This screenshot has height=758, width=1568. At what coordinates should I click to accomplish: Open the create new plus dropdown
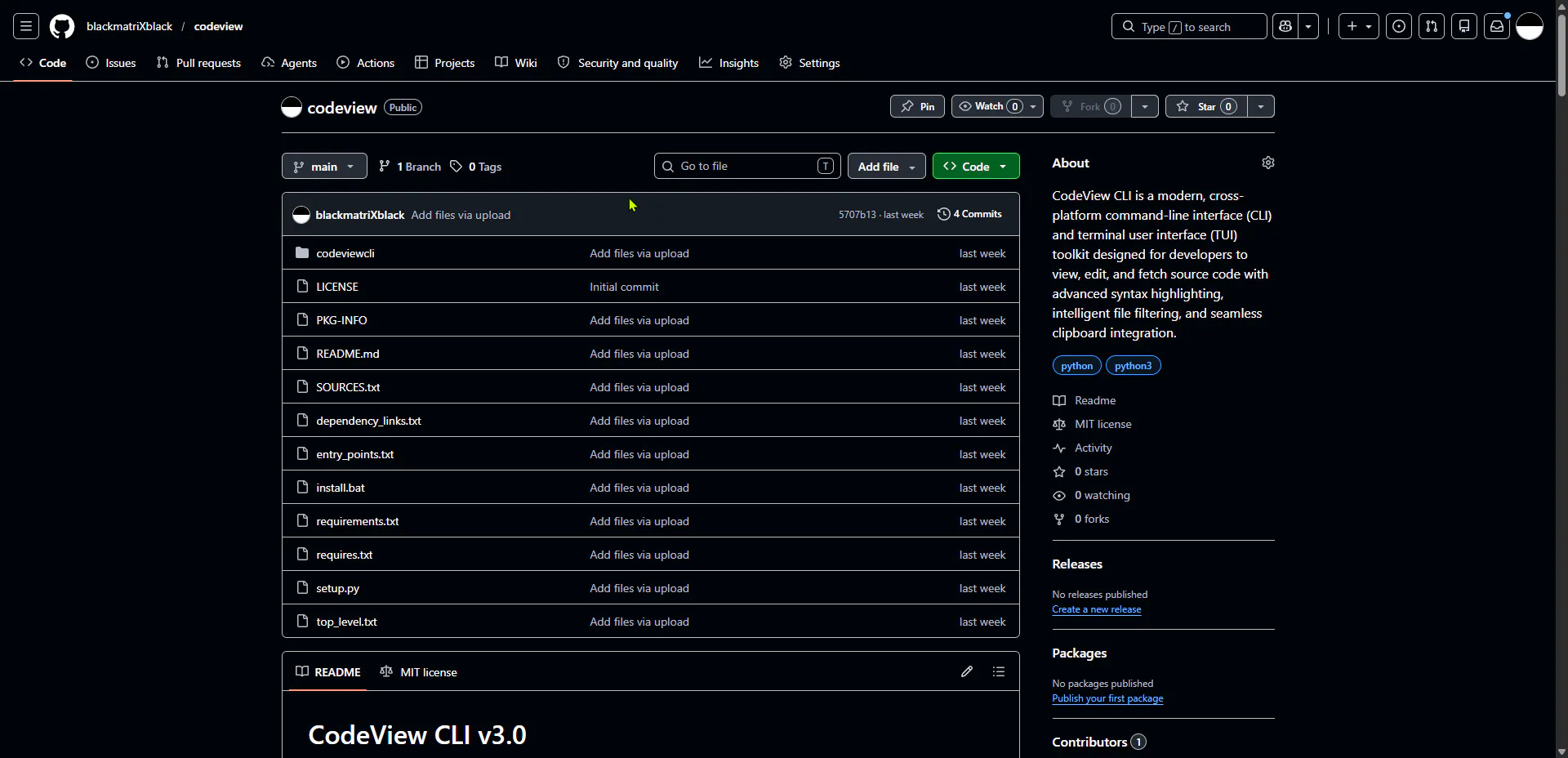(x=1359, y=26)
